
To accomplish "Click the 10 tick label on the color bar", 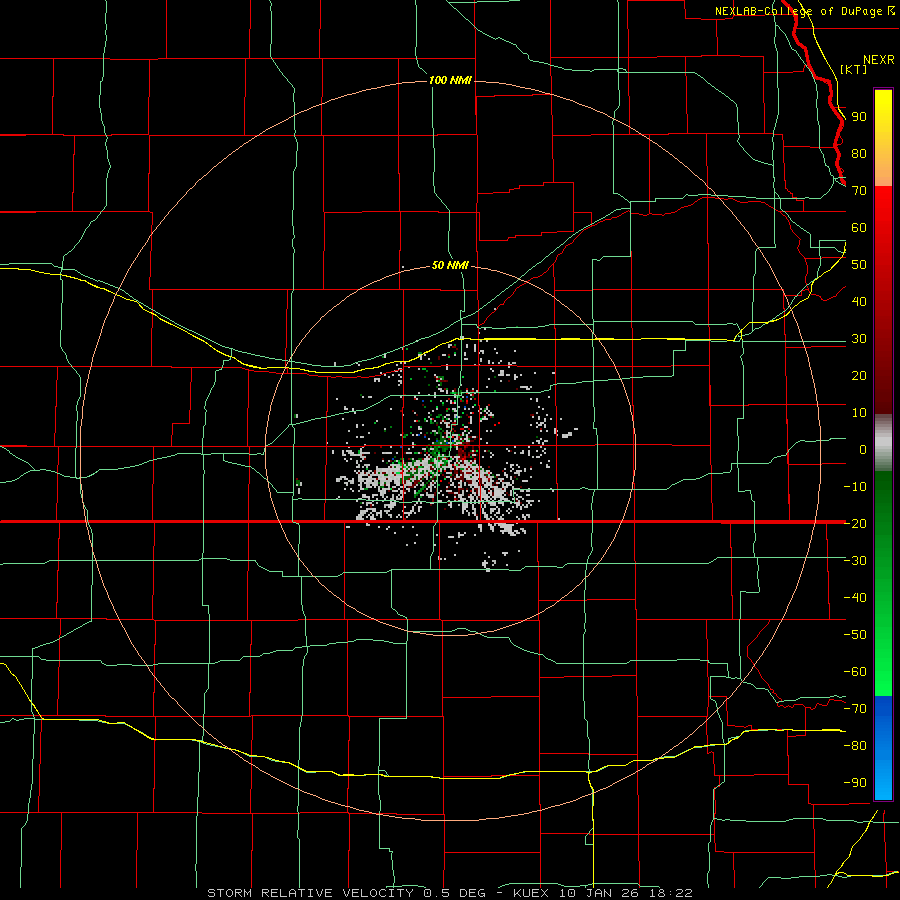I will (859, 413).
